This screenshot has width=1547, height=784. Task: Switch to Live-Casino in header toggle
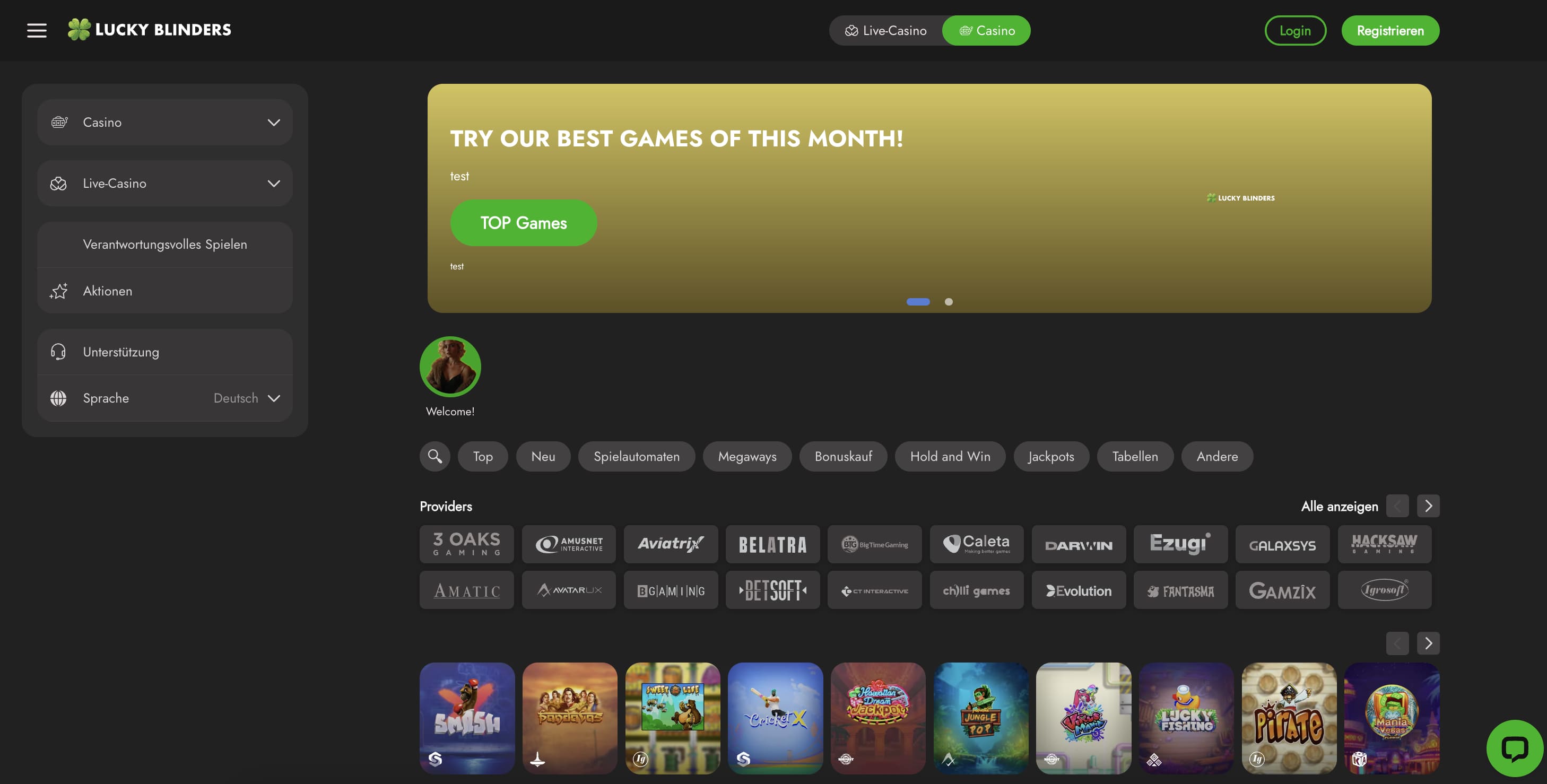(x=886, y=31)
